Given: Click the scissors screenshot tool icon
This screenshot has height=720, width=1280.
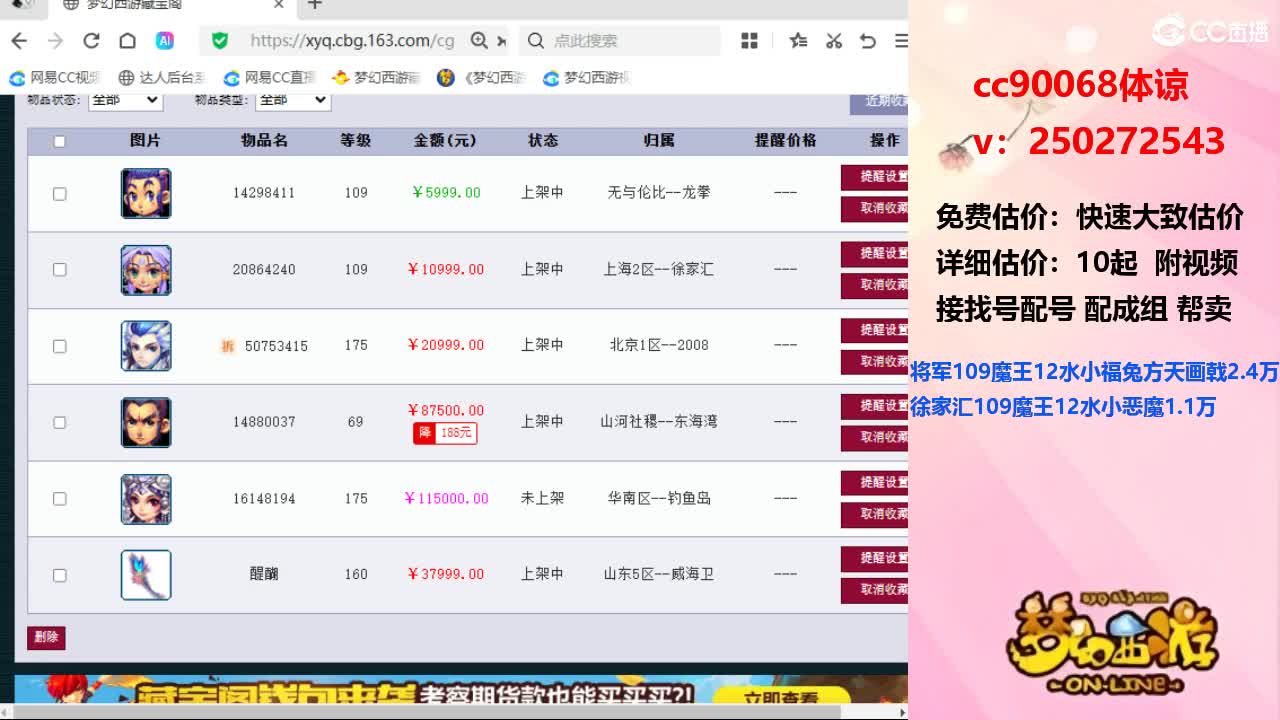Looking at the screenshot, I should tap(833, 41).
